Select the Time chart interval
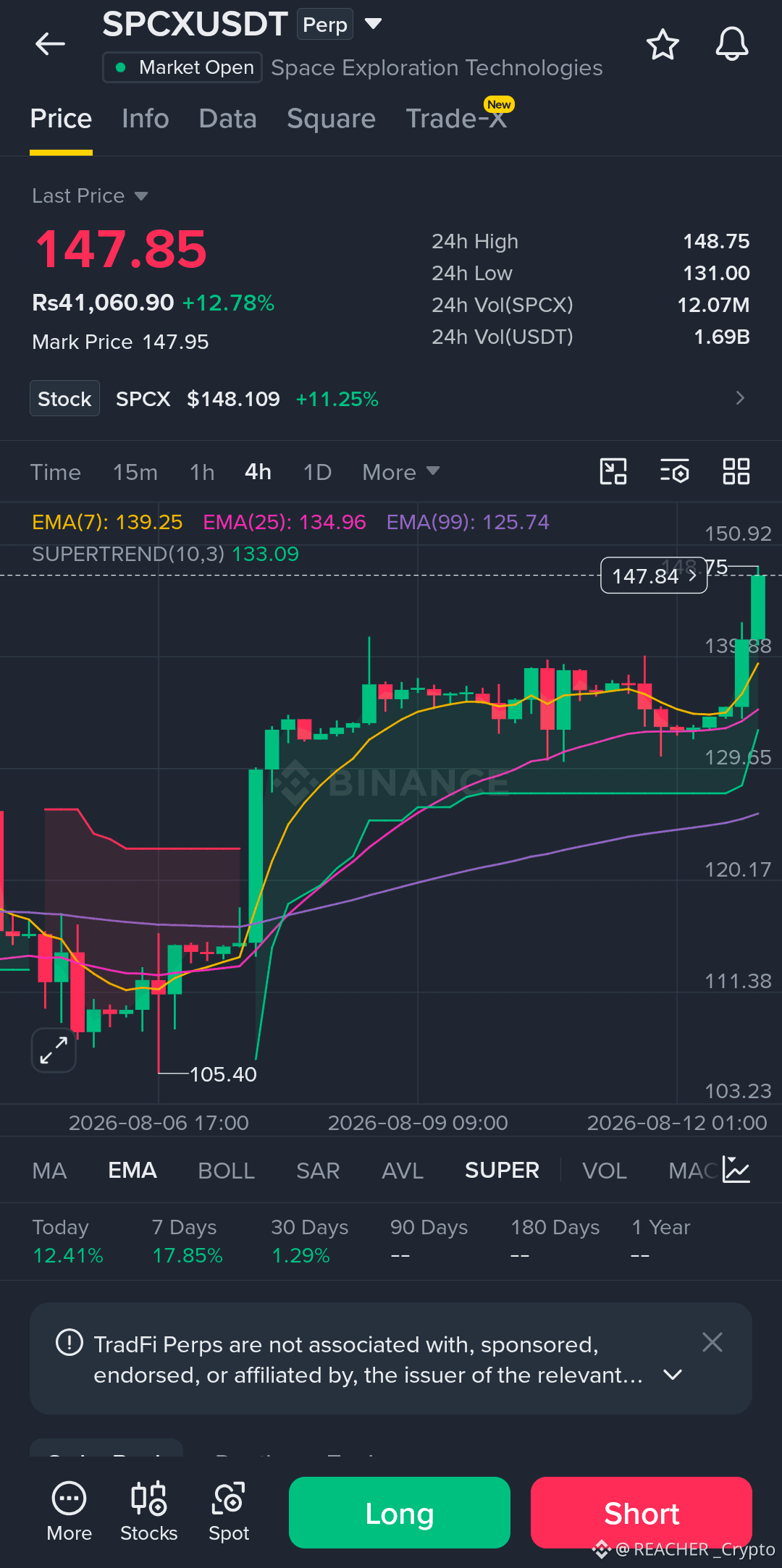The image size is (782, 1568). pos(56,472)
